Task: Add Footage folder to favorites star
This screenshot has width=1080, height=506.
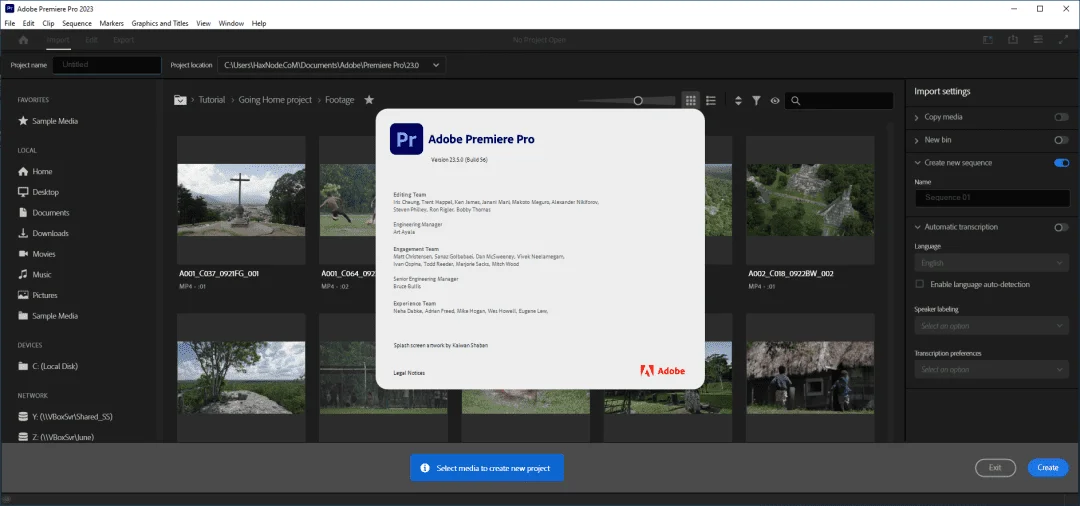Action: 369,100
